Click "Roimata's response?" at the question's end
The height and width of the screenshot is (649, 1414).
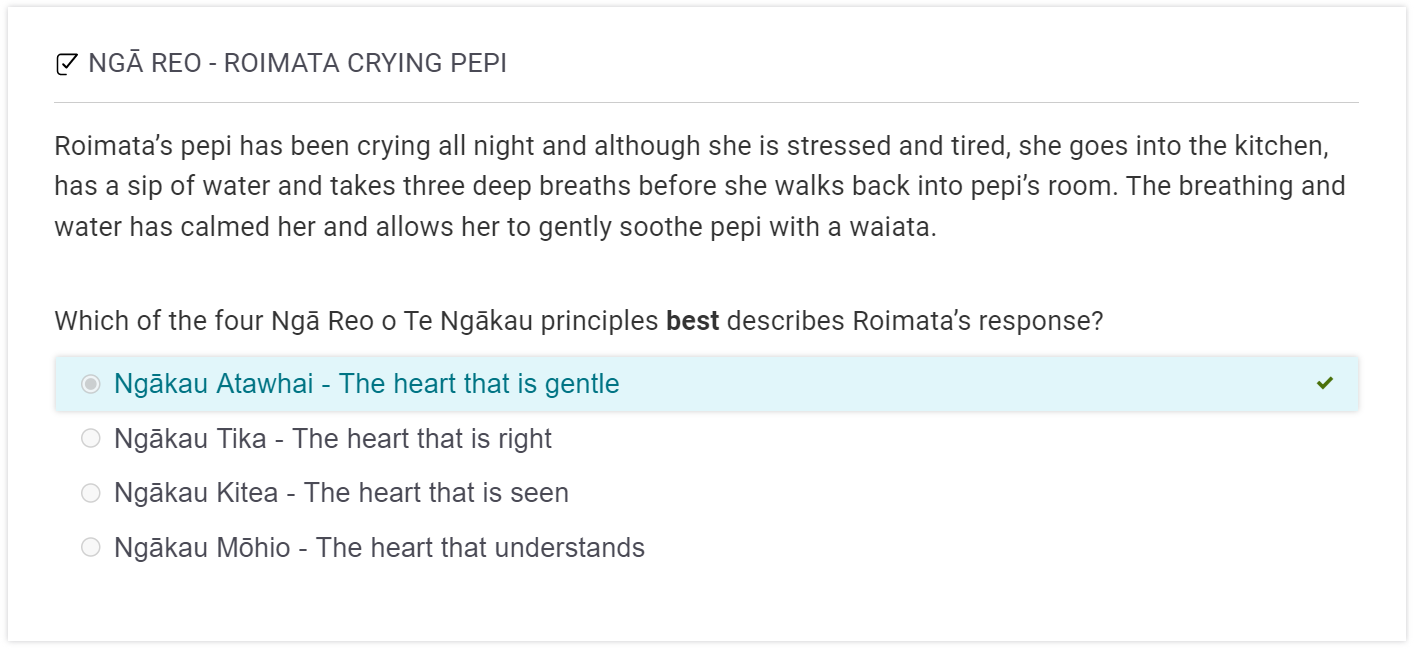978,322
